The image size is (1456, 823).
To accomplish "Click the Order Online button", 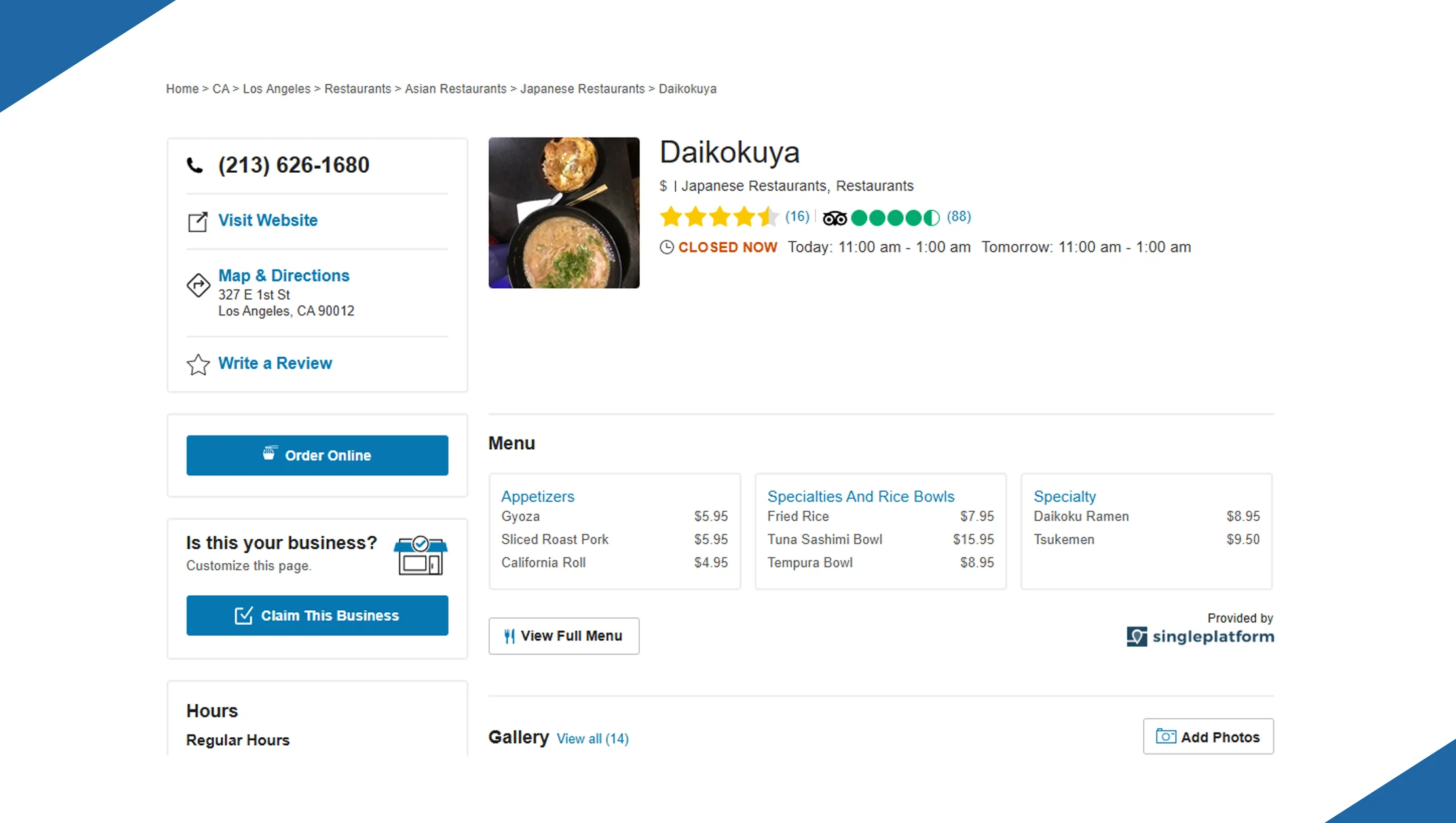I will tap(317, 456).
